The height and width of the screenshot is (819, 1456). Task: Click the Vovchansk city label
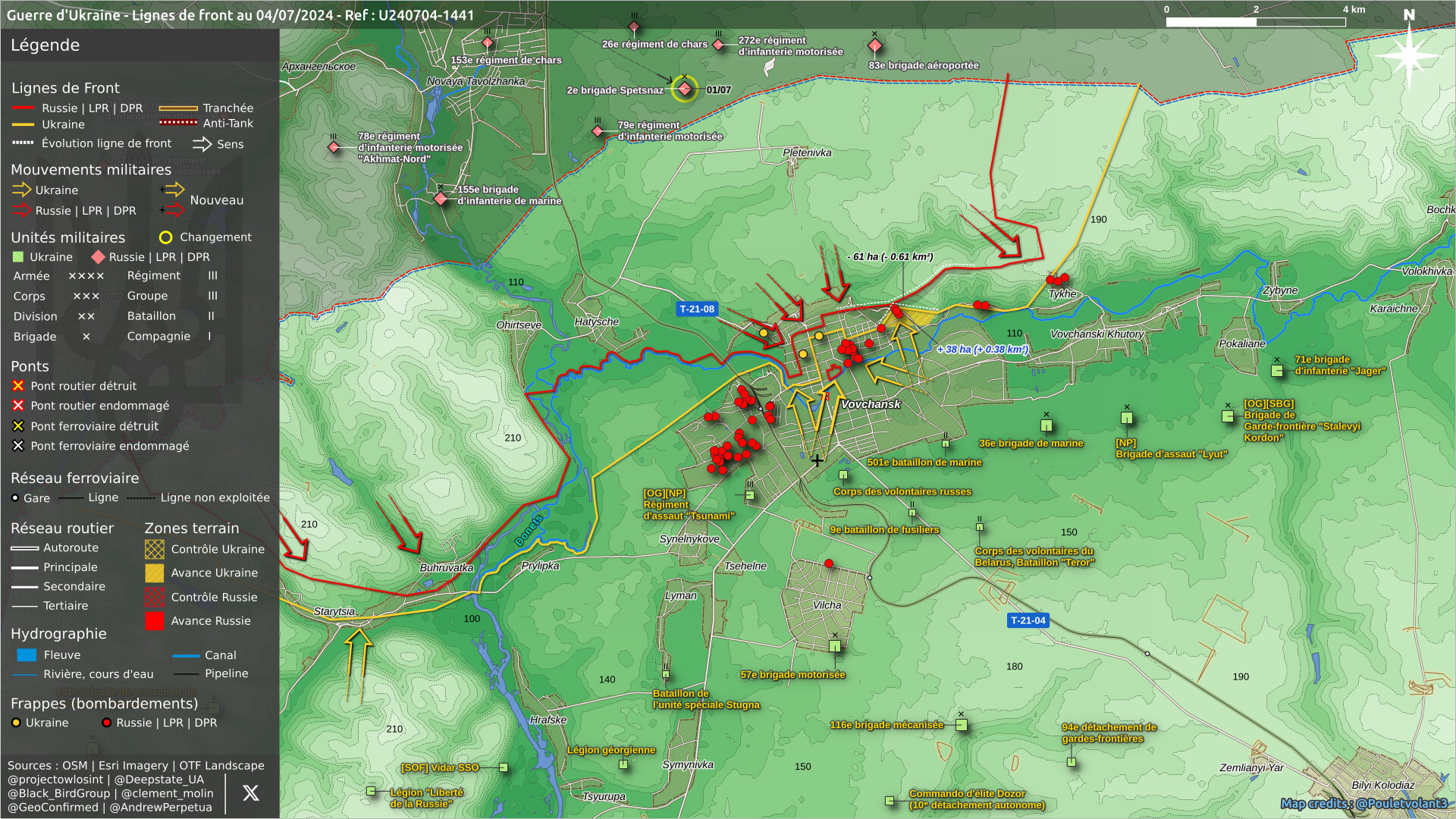click(x=871, y=404)
